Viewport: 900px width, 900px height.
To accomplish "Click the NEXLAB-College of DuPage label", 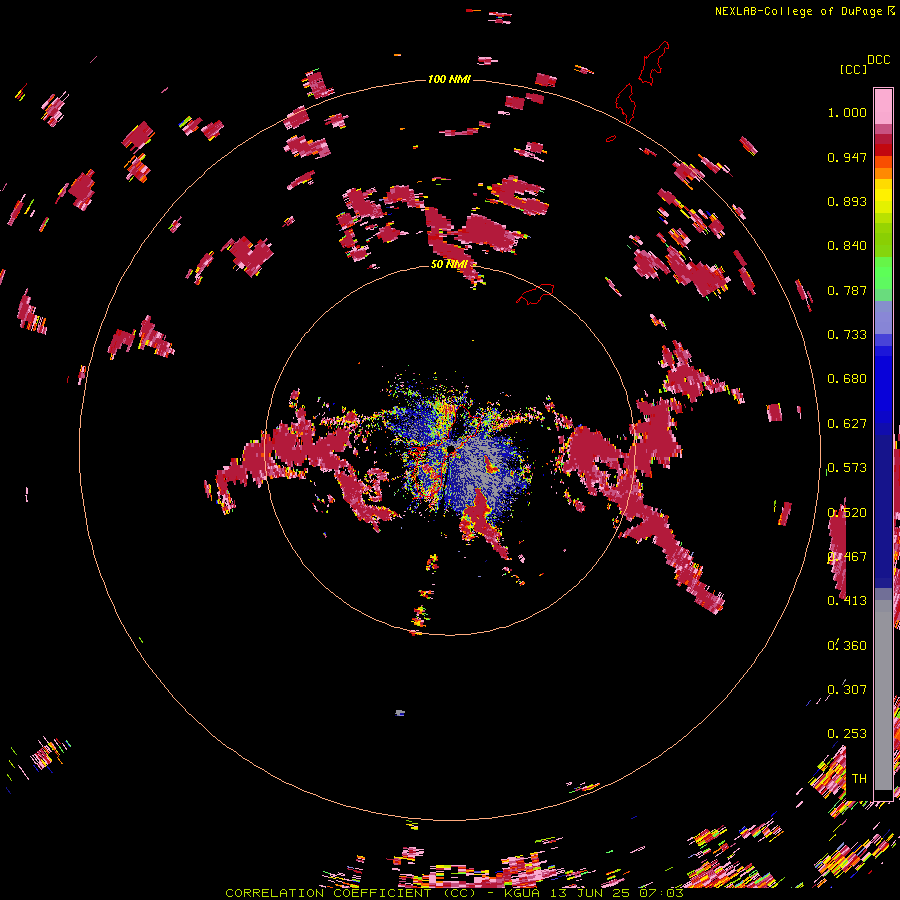I will click(798, 11).
